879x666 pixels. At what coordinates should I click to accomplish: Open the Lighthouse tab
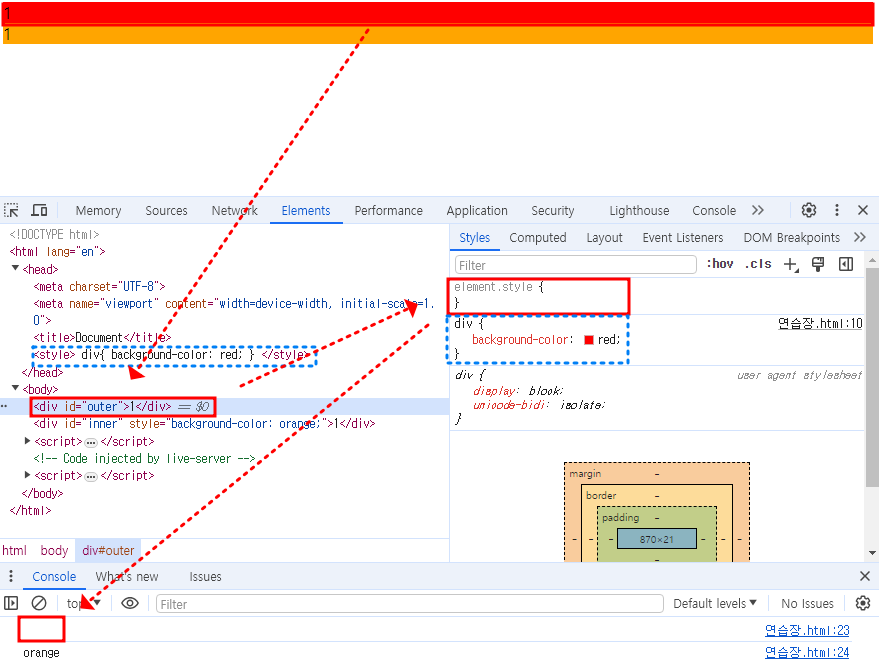click(639, 211)
